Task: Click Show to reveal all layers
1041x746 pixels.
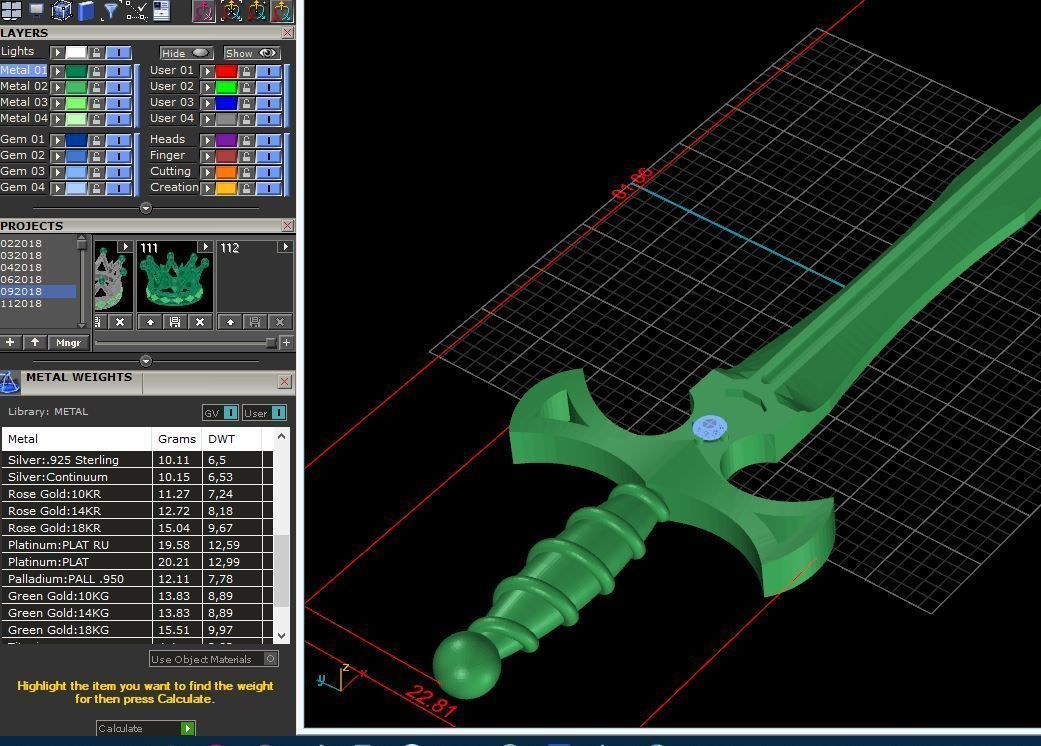Action: coord(249,52)
